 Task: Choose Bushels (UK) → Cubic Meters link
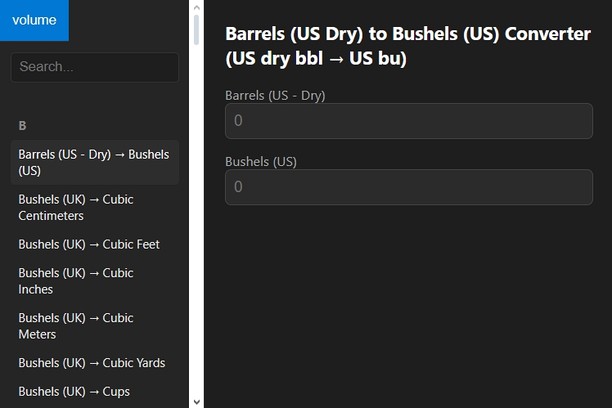pyautogui.click(x=76, y=326)
